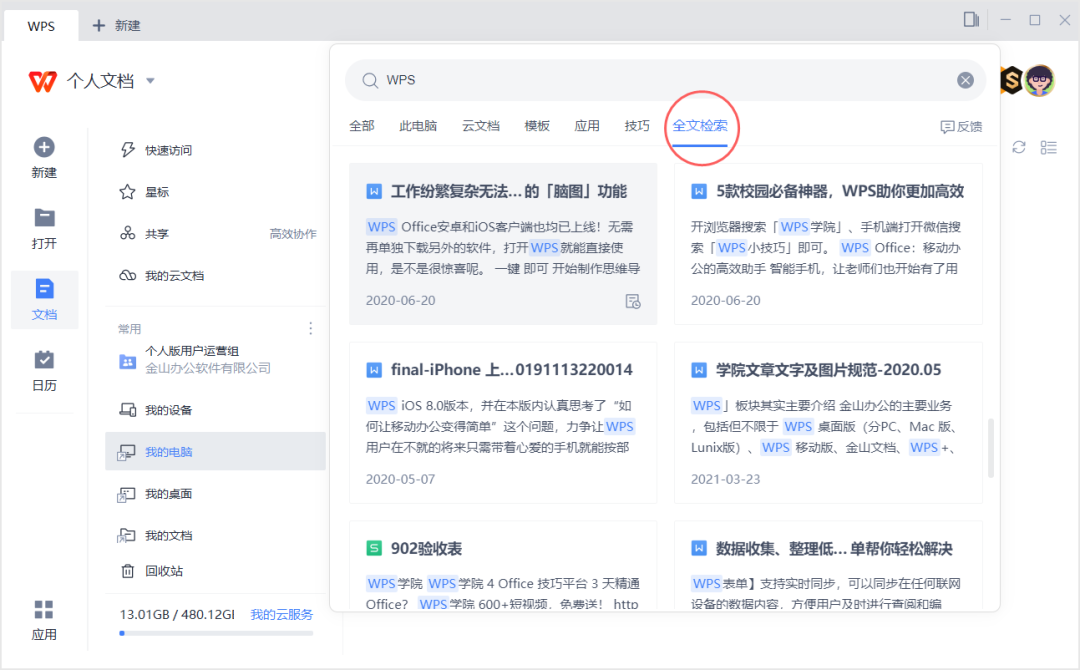Viewport: 1080px width, 670px height.
Task: Click the refresh icon near view toggle
Action: pyautogui.click(x=1019, y=147)
